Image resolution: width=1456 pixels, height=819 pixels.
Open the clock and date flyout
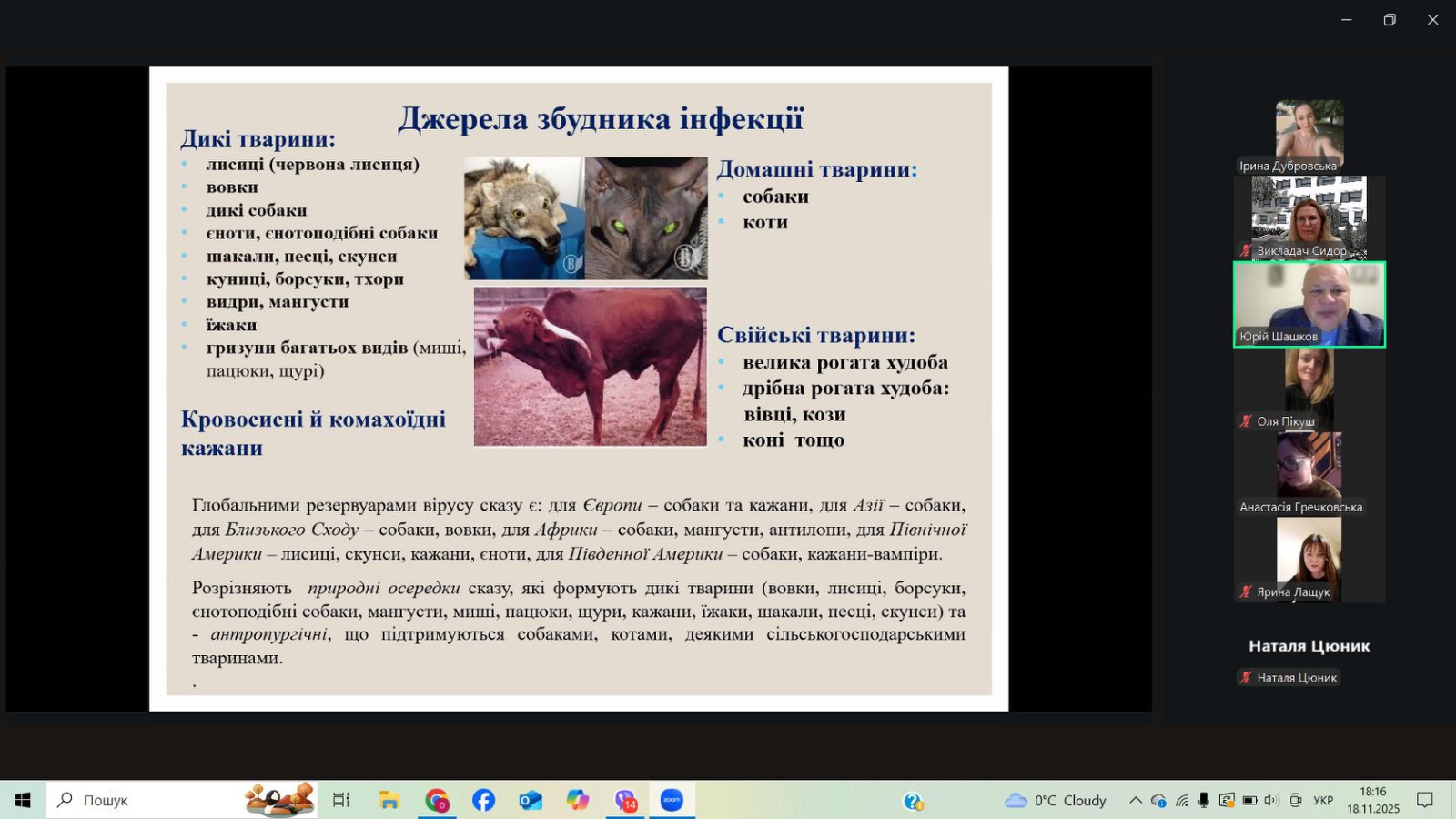[x=1373, y=800]
